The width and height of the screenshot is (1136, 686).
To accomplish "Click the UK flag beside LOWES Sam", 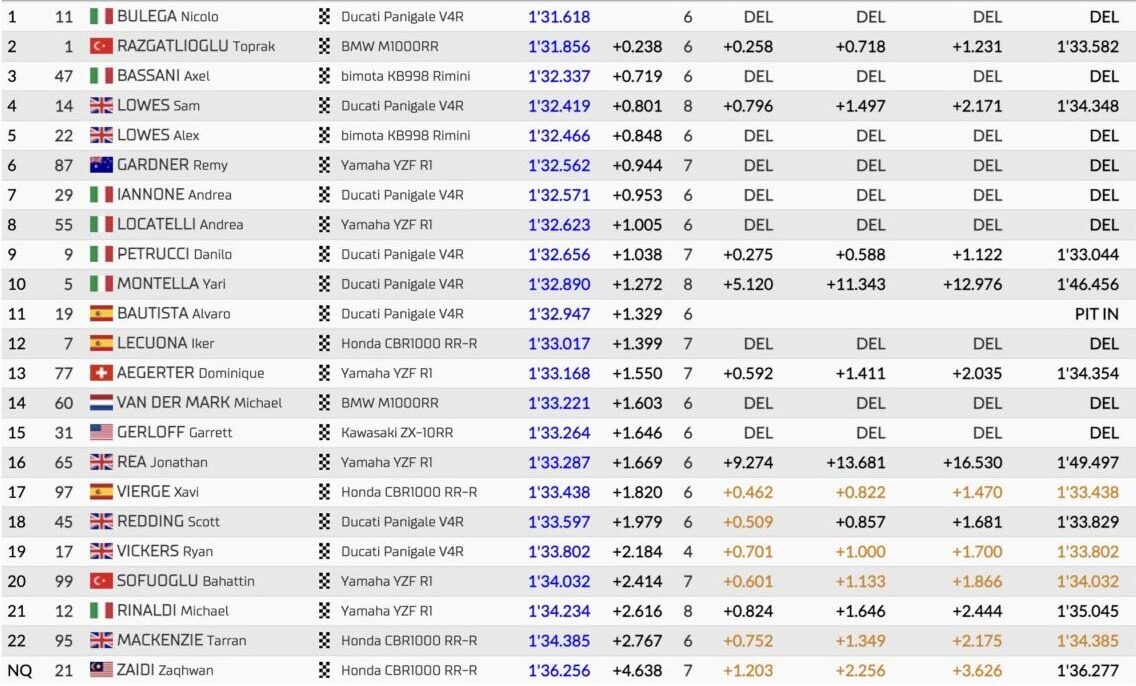I will [x=101, y=105].
